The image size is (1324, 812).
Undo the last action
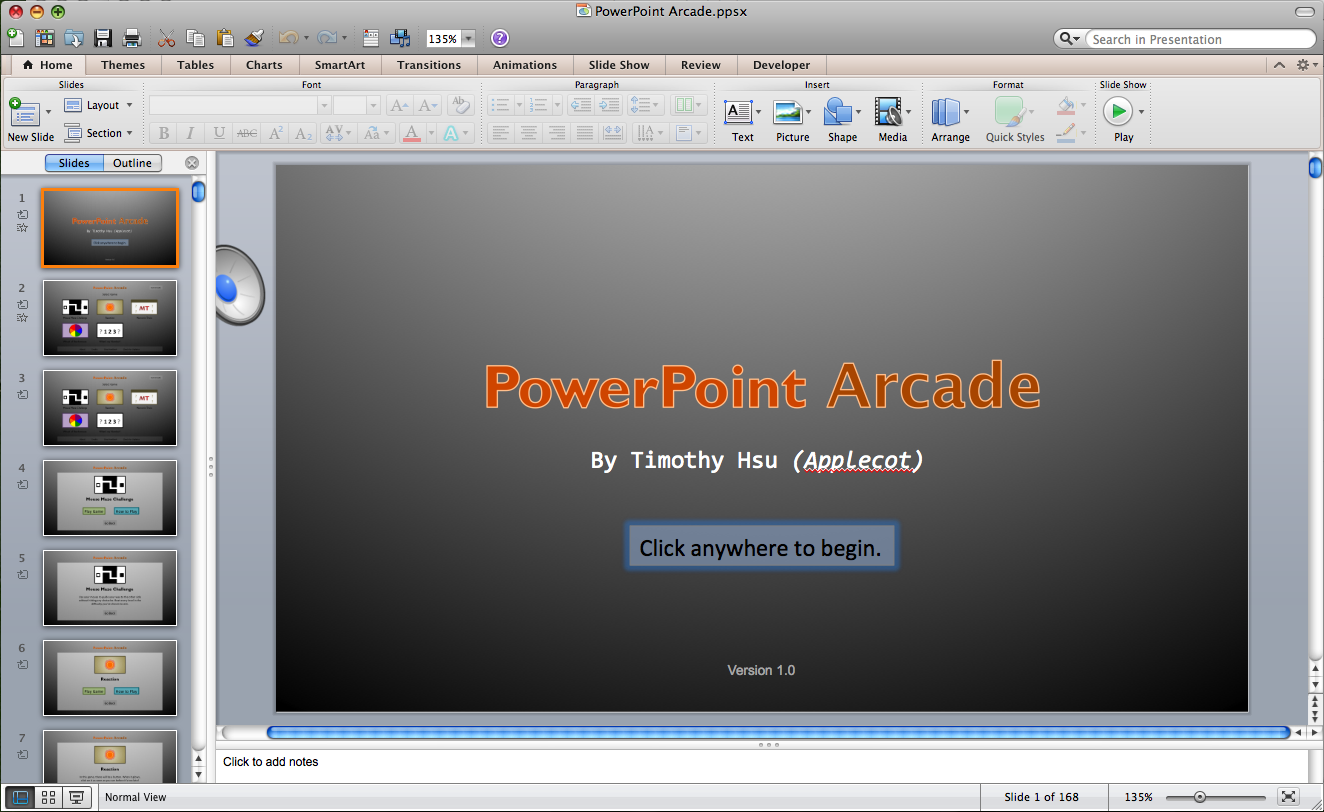click(288, 38)
